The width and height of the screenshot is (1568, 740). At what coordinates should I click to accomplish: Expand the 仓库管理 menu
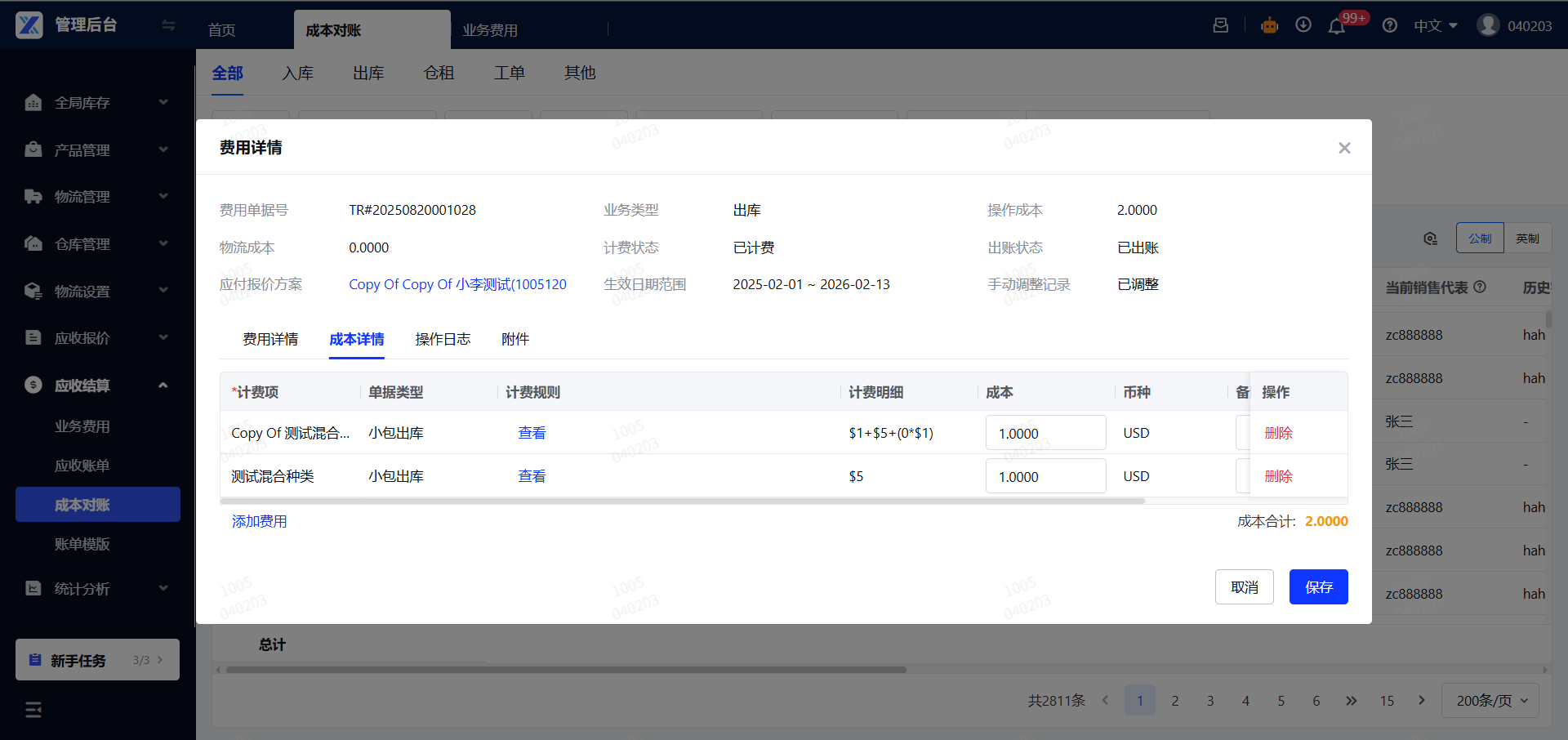tap(163, 243)
